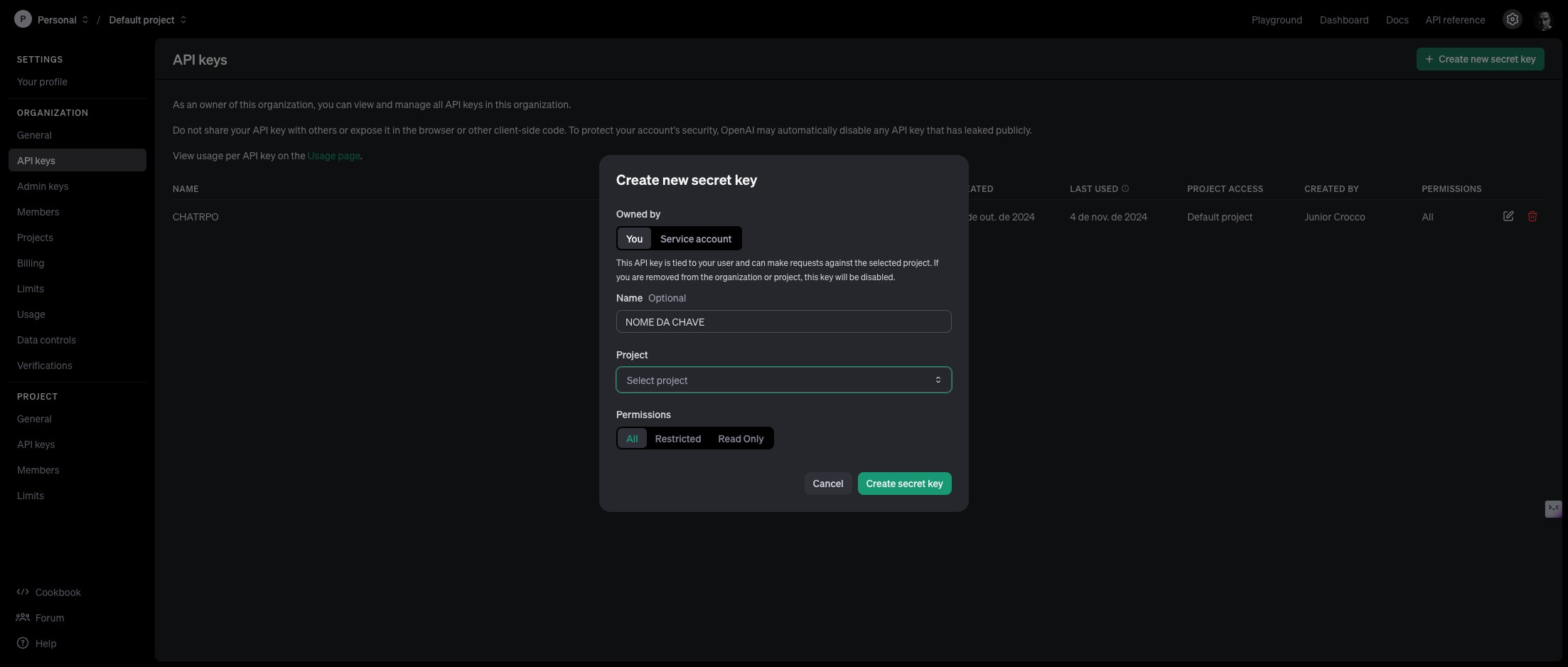Cancel the create key dialog
This screenshot has height=667, width=1568.
coord(828,484)
